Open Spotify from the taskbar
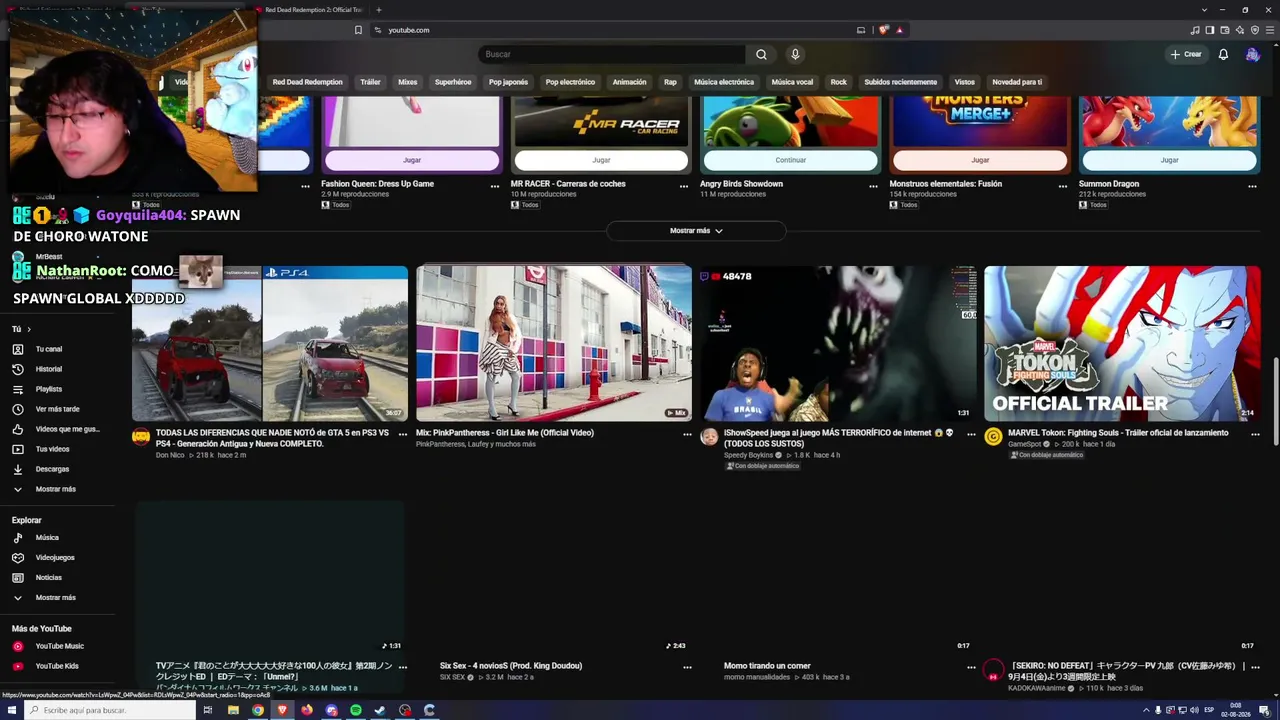 click(355, 710)
